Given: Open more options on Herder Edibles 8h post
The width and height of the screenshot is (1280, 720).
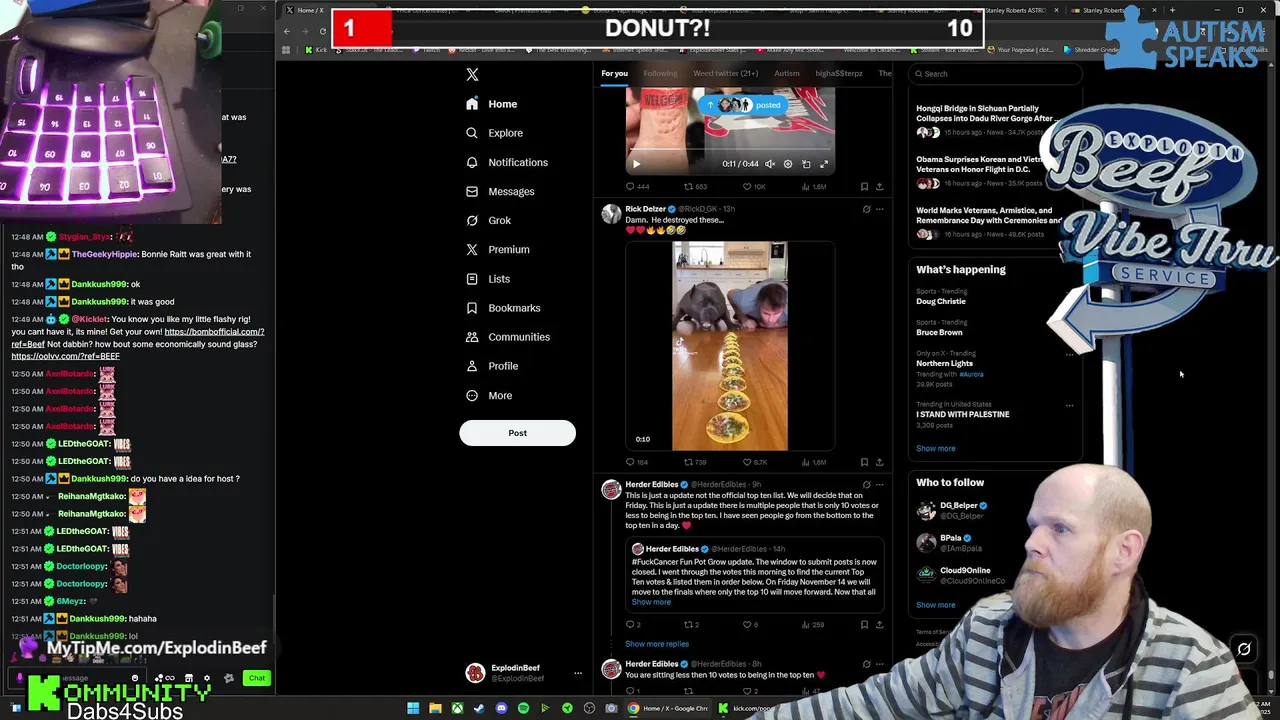Looking at the screenshot, I should coord(880,664).
